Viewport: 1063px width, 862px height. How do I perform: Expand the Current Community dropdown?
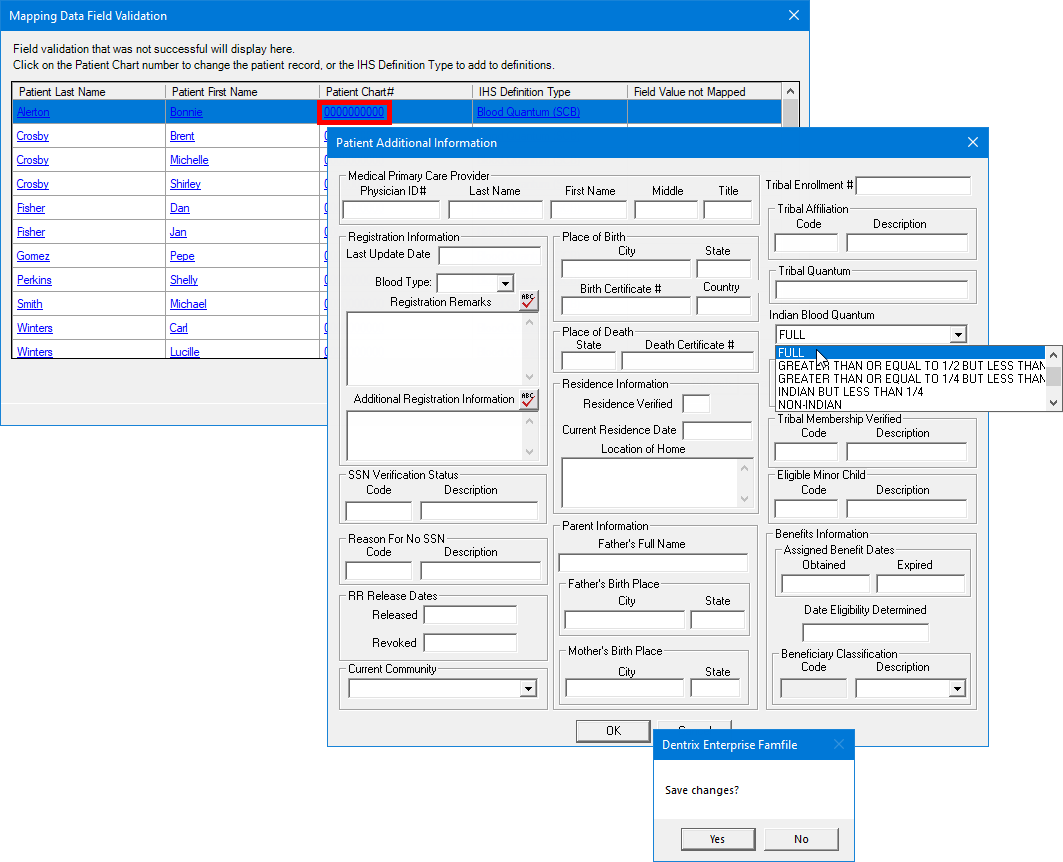528,688
